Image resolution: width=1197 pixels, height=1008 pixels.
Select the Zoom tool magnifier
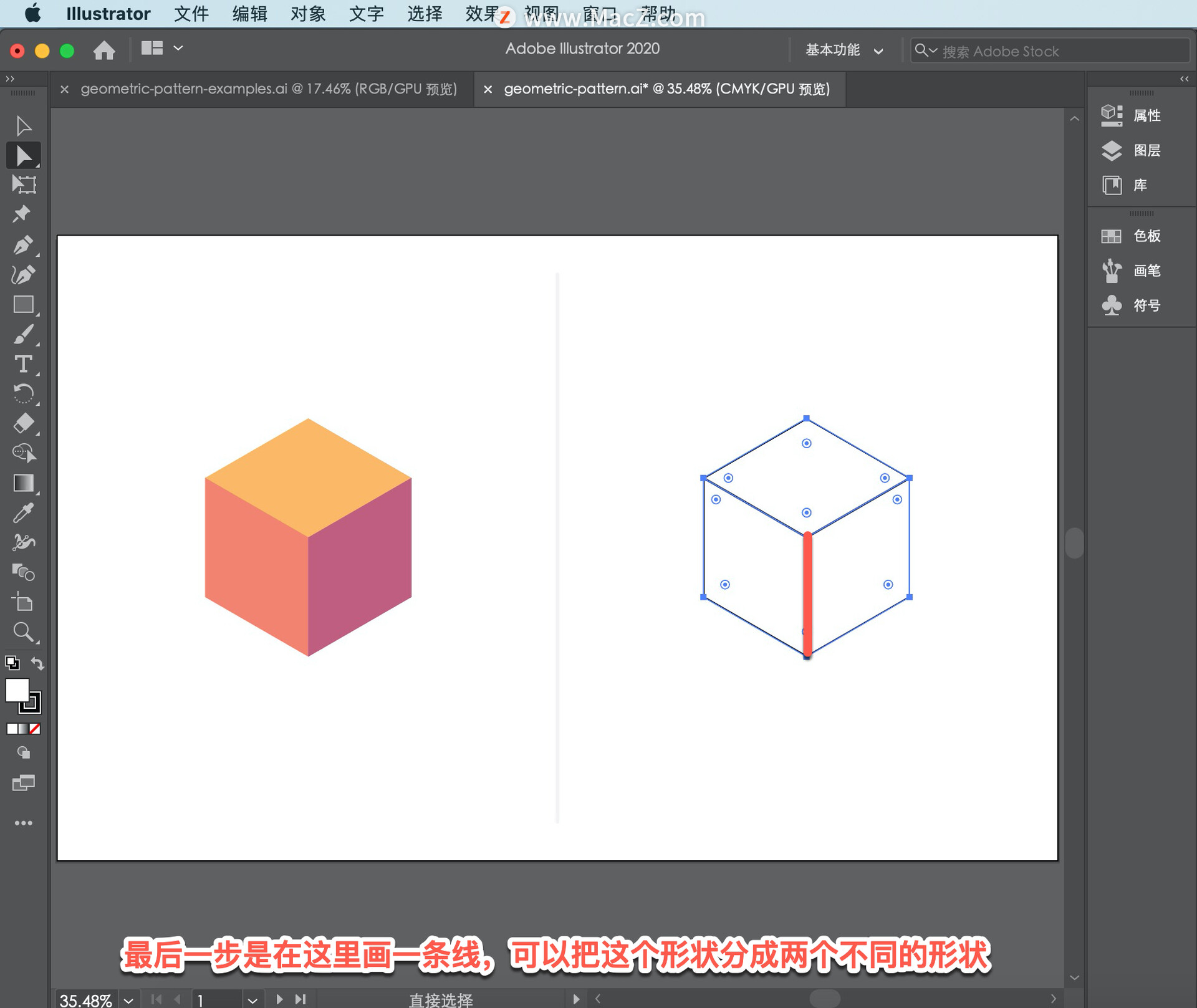(23, 632)
